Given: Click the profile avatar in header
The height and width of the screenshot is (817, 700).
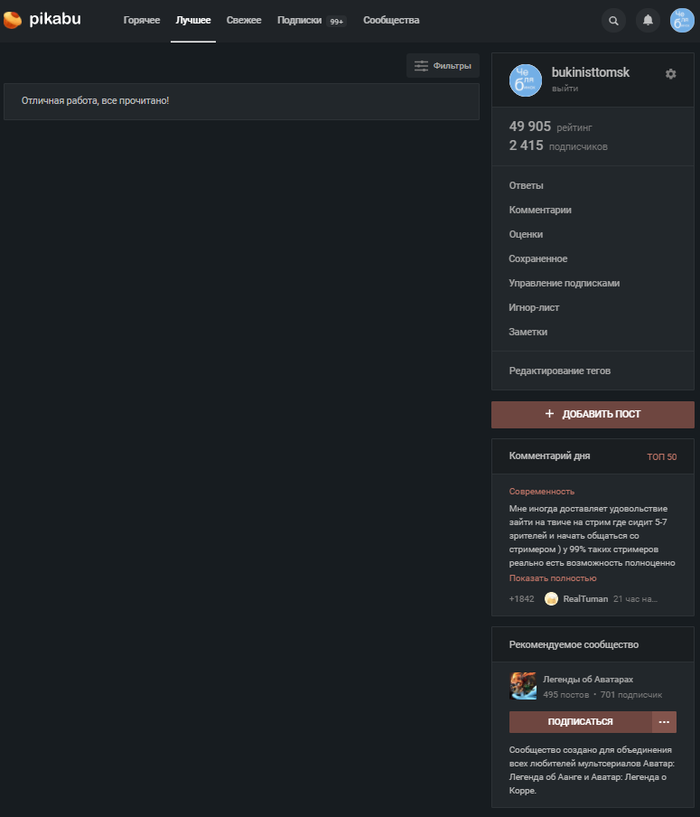Looking at the screenshot, I should point(682,20).
